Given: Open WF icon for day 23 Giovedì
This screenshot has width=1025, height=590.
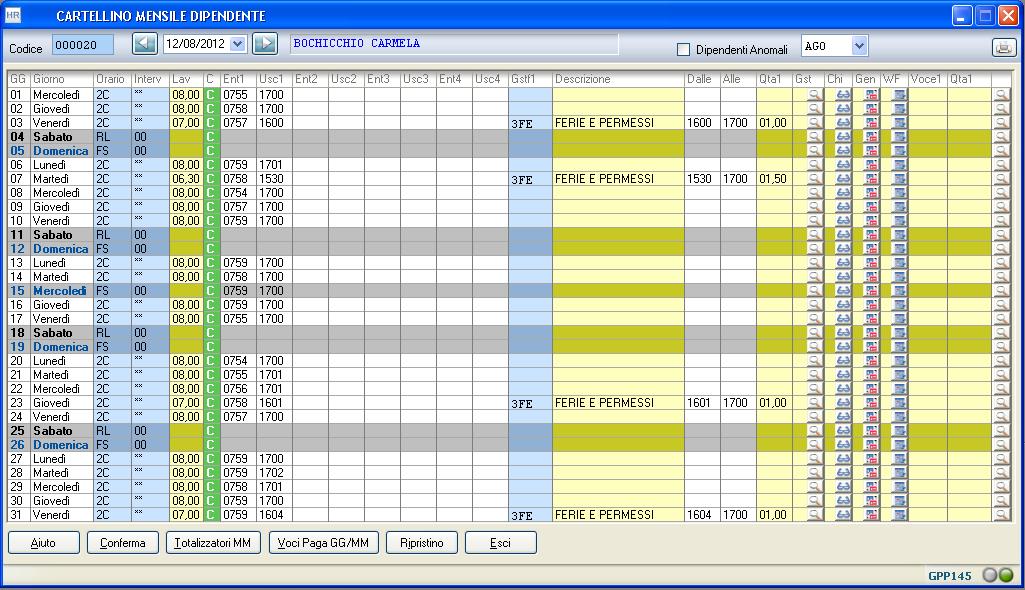Looking at the screenshot, I should click(899, 403).
